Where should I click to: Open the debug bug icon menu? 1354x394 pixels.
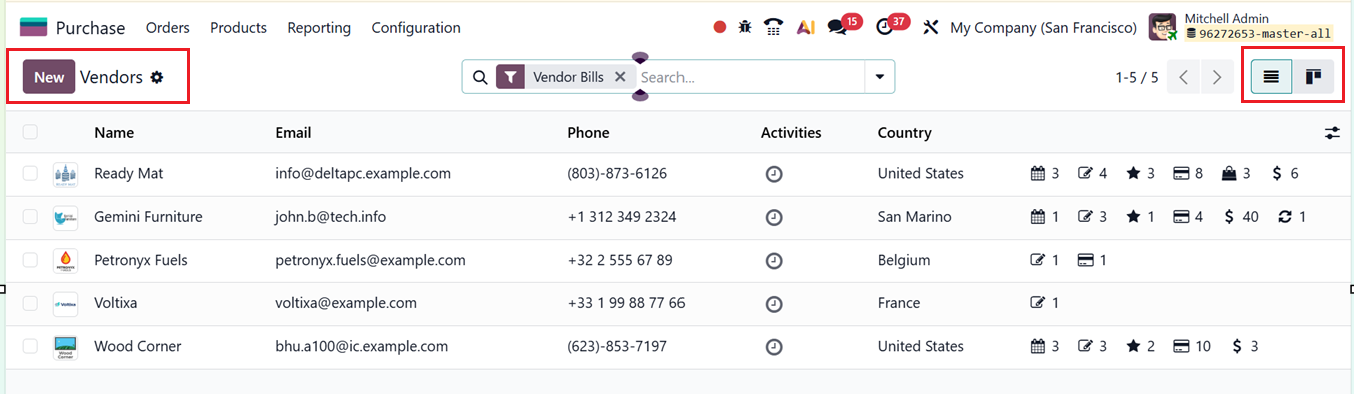point(745,28)
